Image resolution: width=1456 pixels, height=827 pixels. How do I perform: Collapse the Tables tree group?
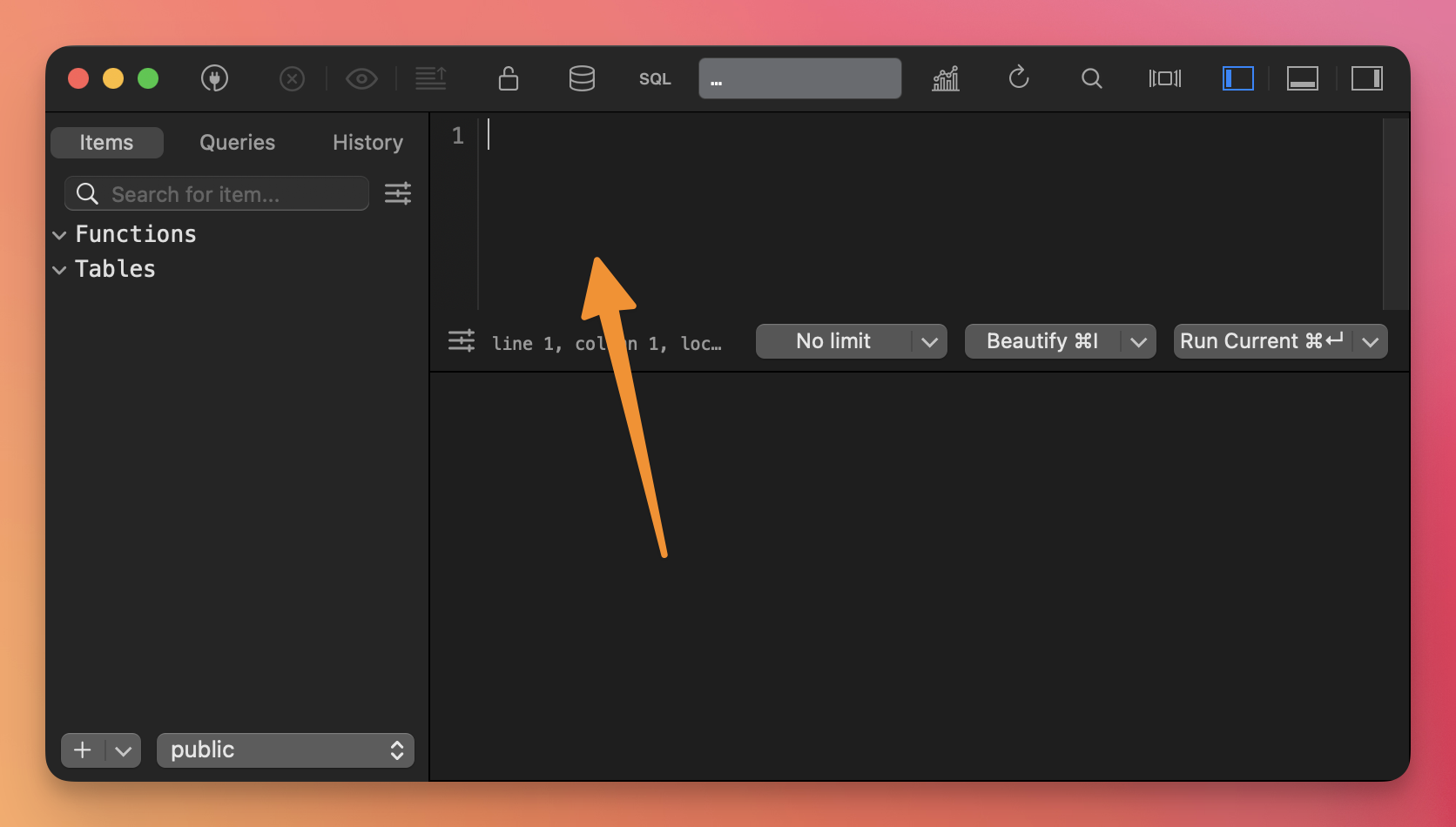[59, 270]
